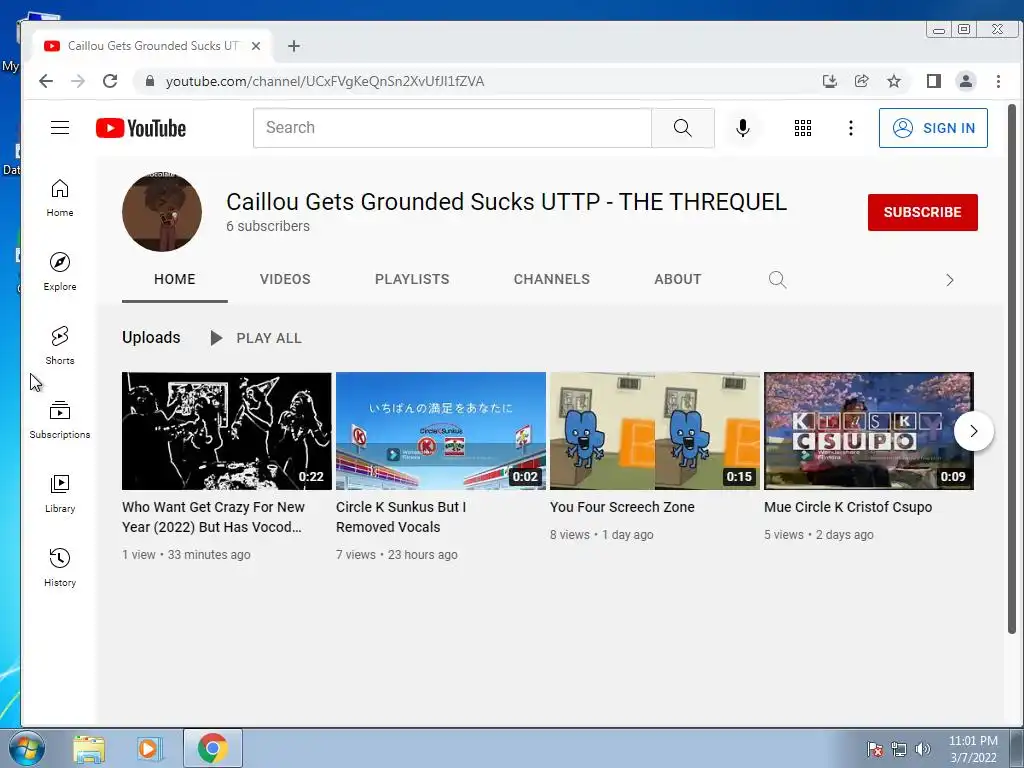Viewport: 1024px width, 768px height.
Task: Click the page vertical scrollbar
Action: [x=1012, y=369]
